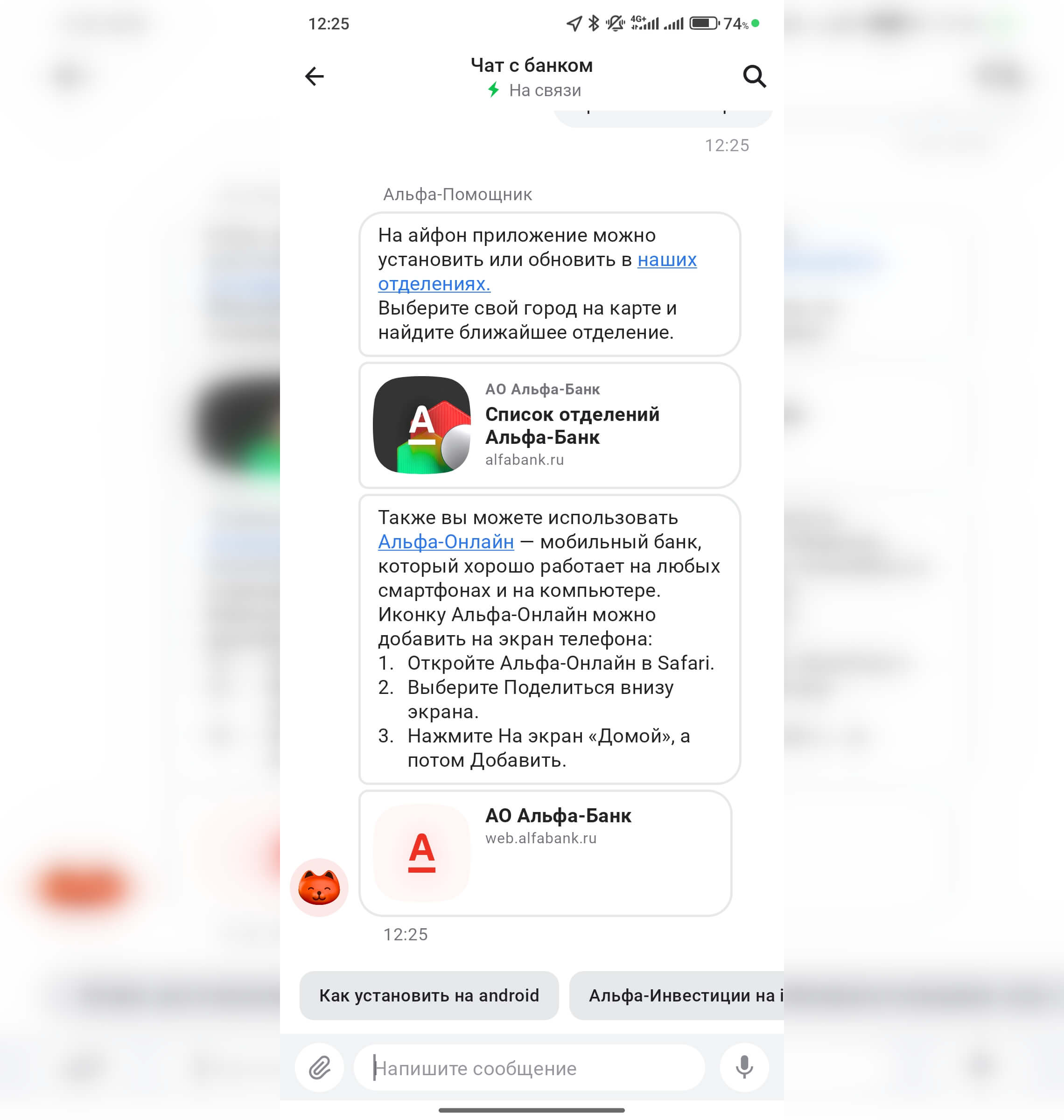This screenshot has height=1120, width=1064.
Task: Open the 'наших отделениях' link
Action: pyautogui.click(x=537, y=272)
